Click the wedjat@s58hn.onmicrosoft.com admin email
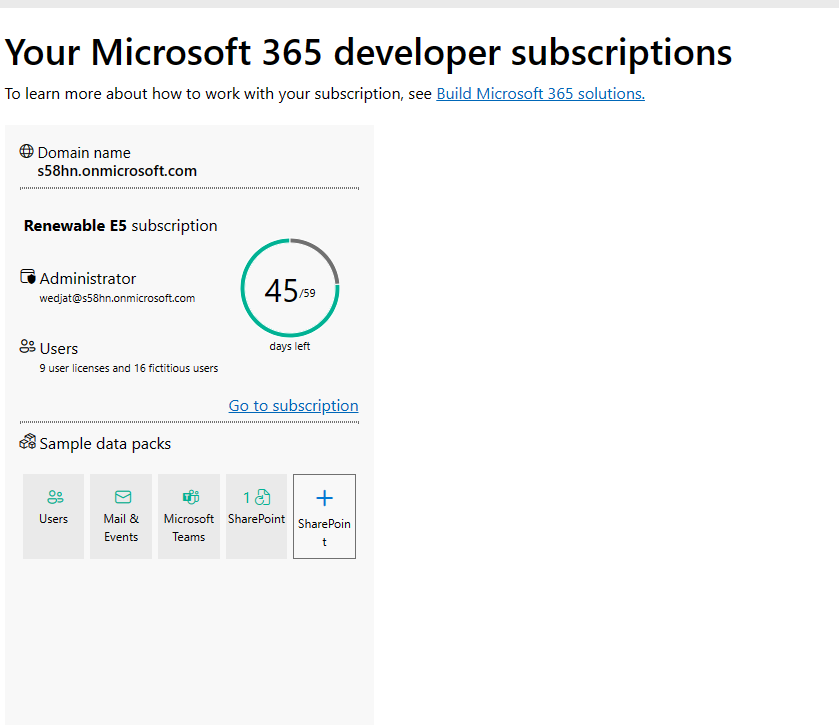The height and width of the screenshot is (727, 839). (117, 299)
